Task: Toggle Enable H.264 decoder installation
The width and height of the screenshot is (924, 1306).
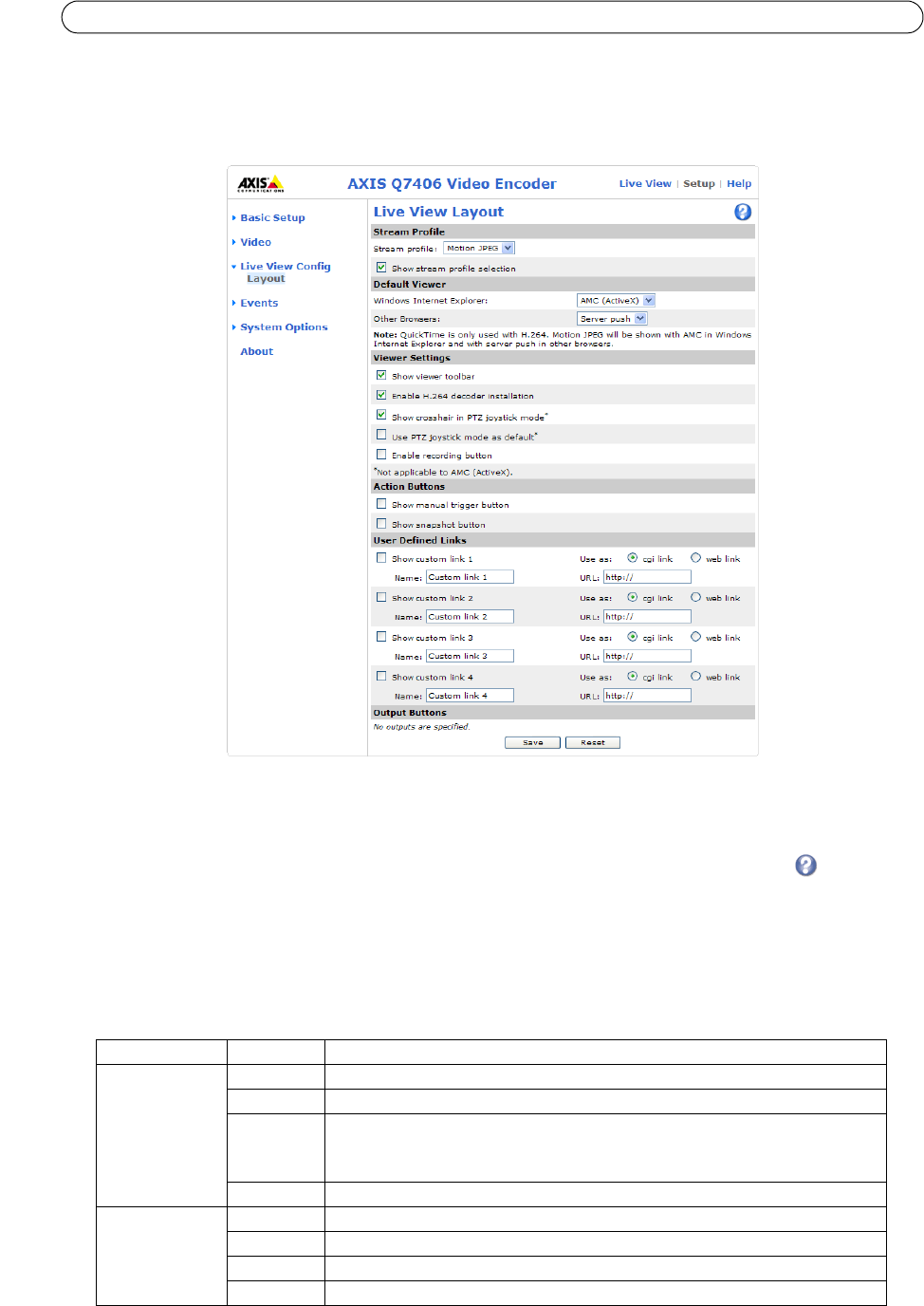Action: click(381, 395)
